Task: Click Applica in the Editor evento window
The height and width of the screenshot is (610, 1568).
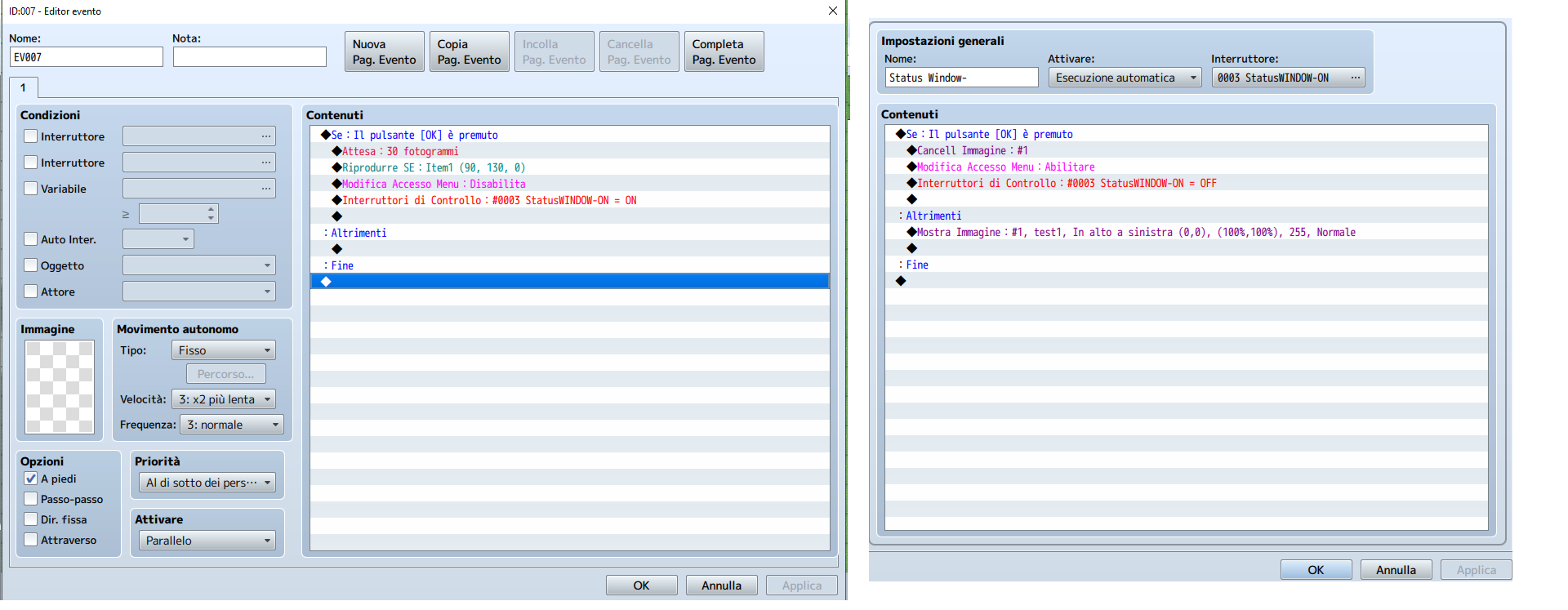Action: point(802,586)
